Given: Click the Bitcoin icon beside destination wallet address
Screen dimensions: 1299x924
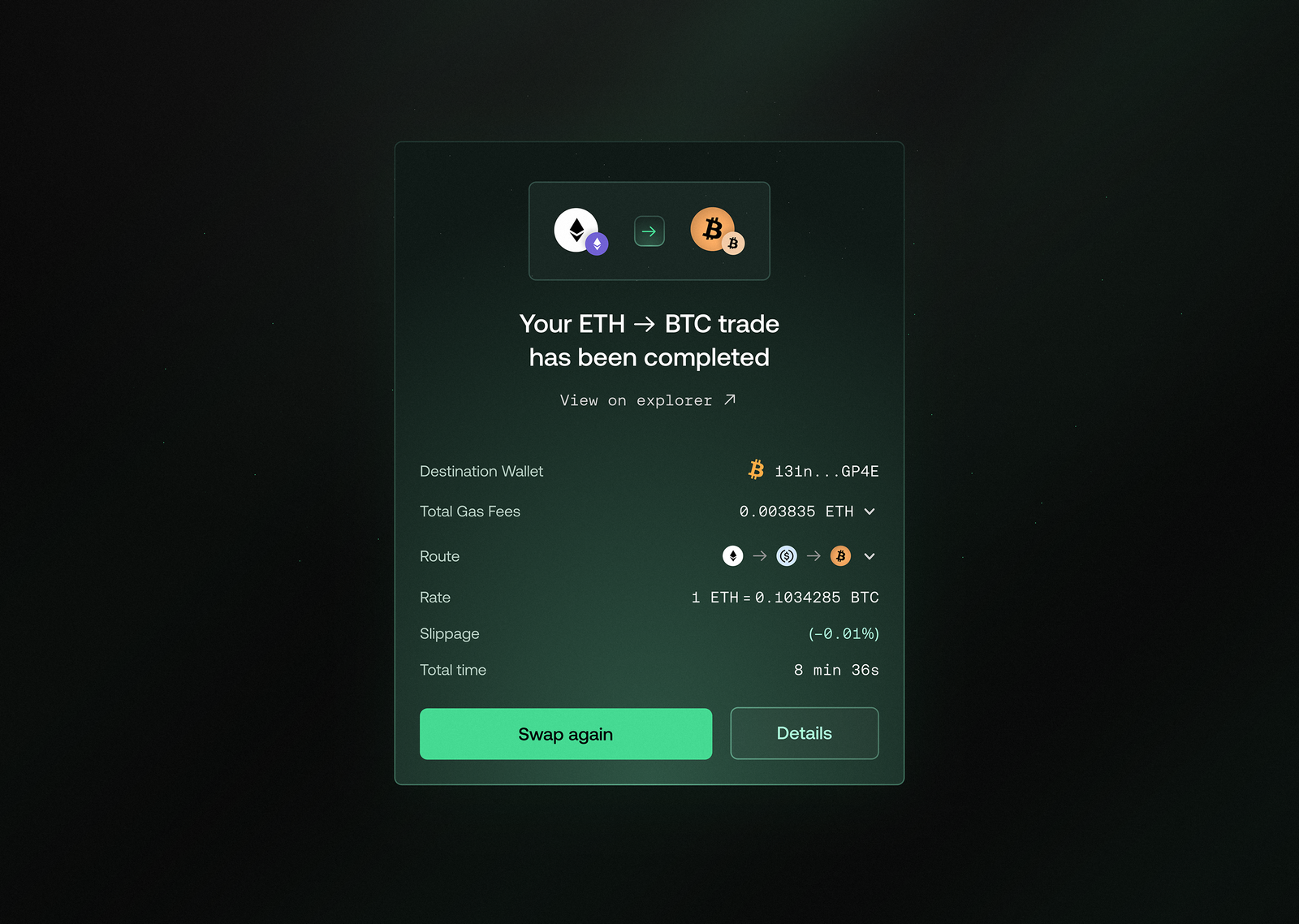Looking at the screenshot, I should (756, 470).
